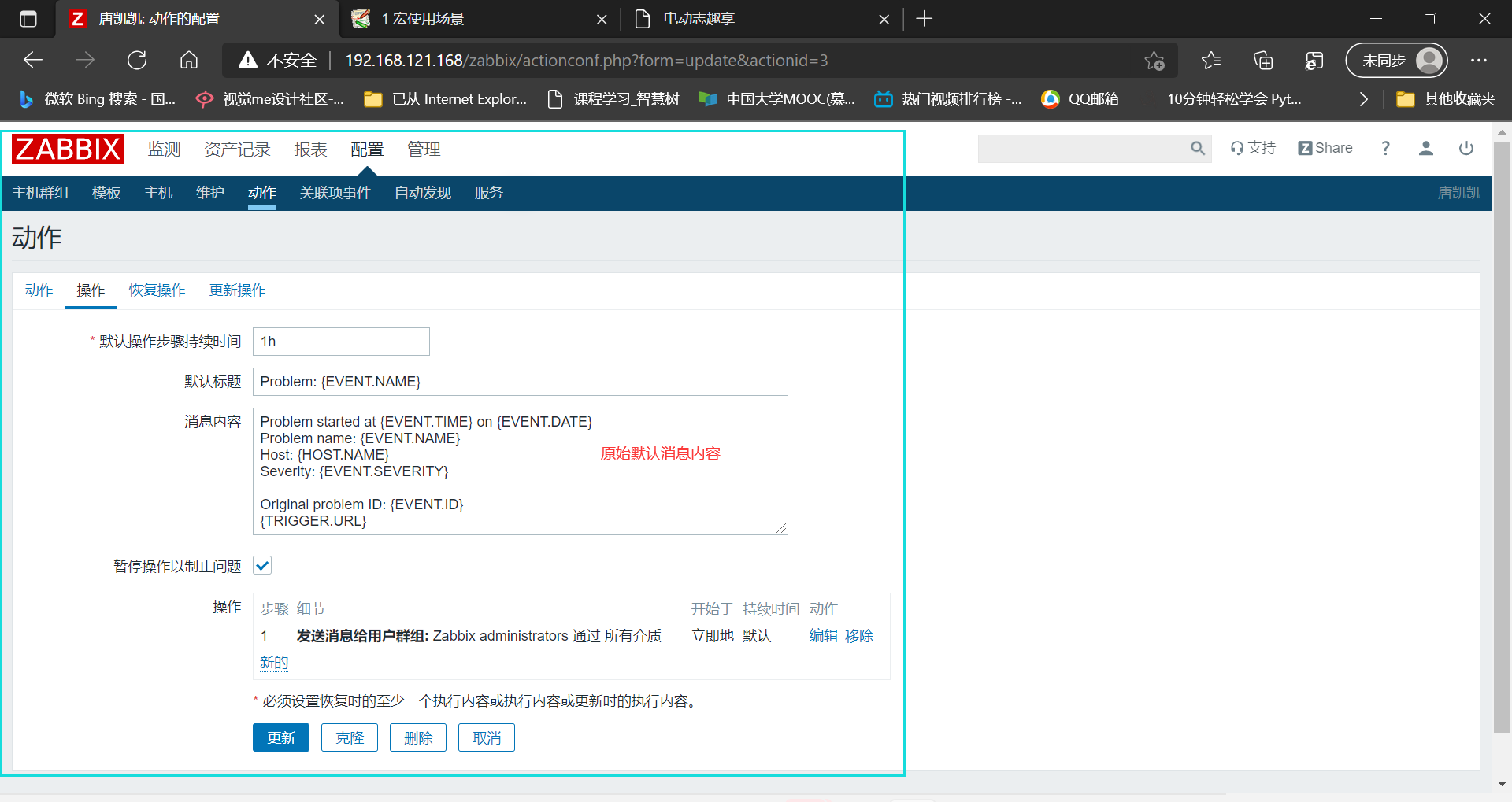The image size is (1512, 802).
Task: Go to 主机 submenu
Action: click(x=158, y=193)
